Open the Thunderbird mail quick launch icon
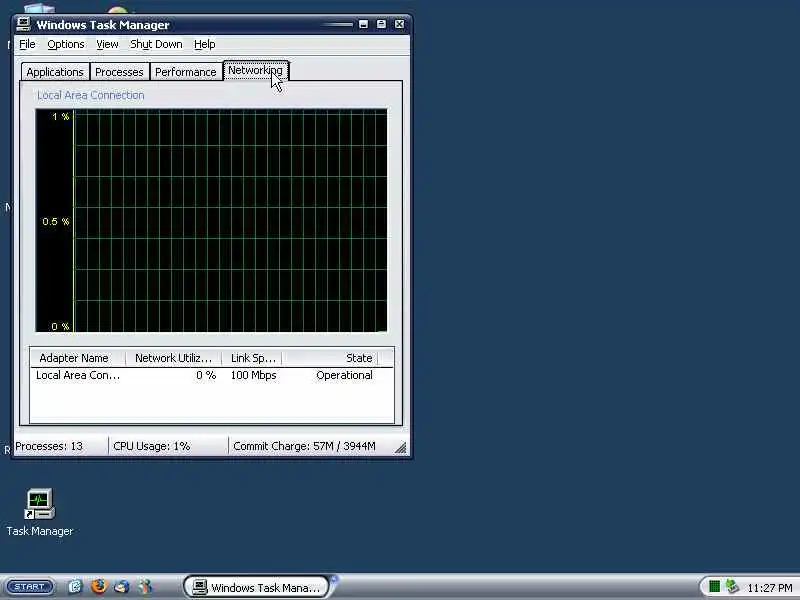 [x=121, y=587]
